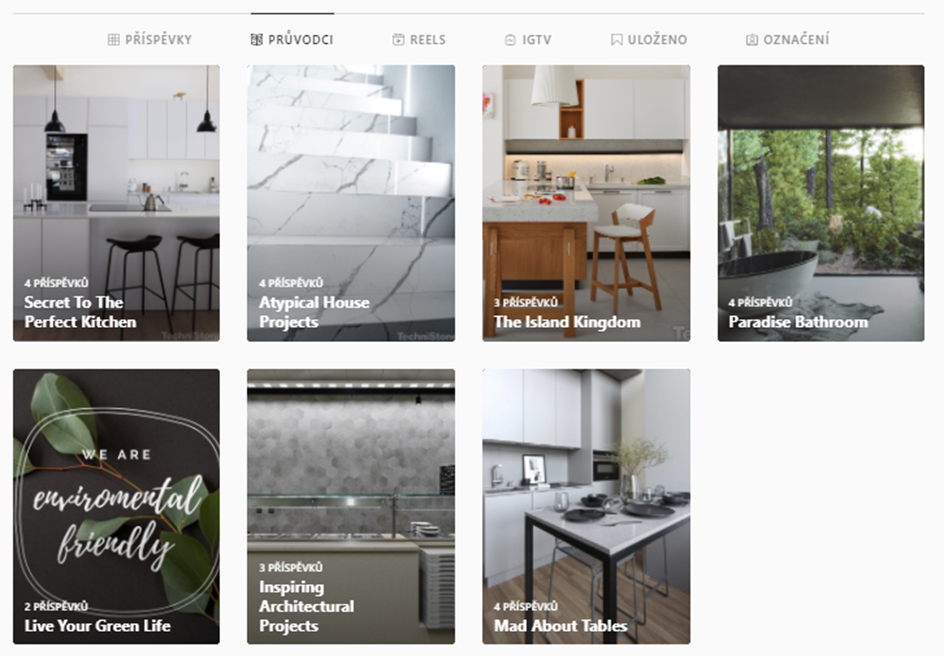Open the Secret To The Perfect Kitchen guide
The image size is (944, 656).
pos(116,203)
